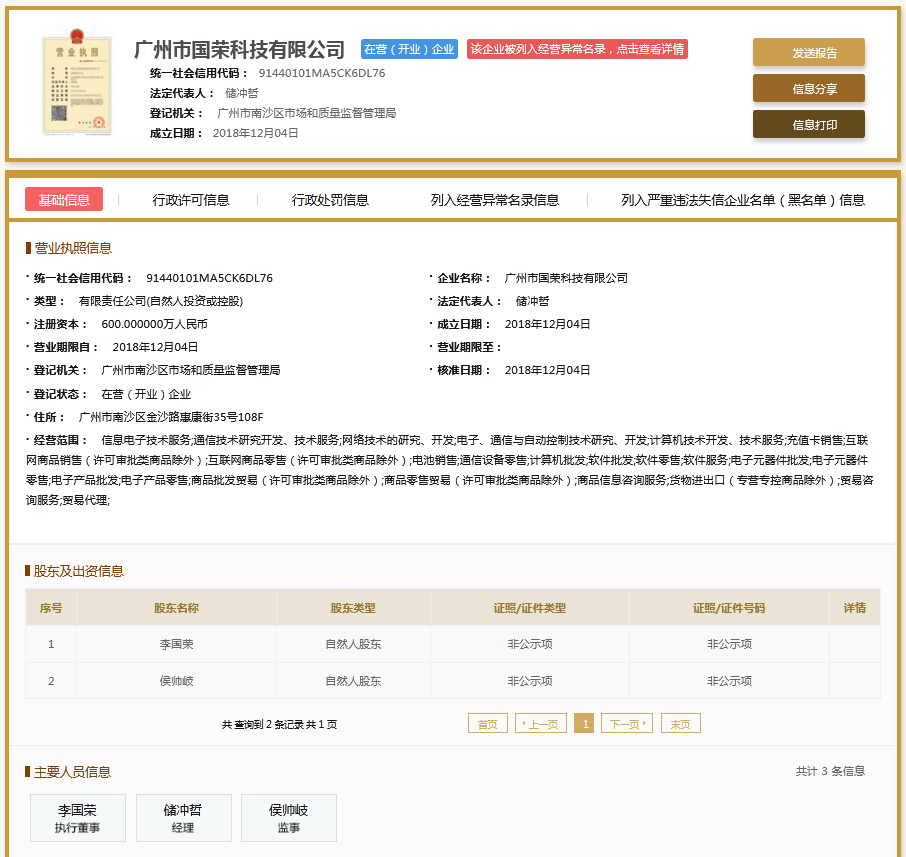
Task: Open the abnormal operation list warning badge
Action: (x=577, y=49)
